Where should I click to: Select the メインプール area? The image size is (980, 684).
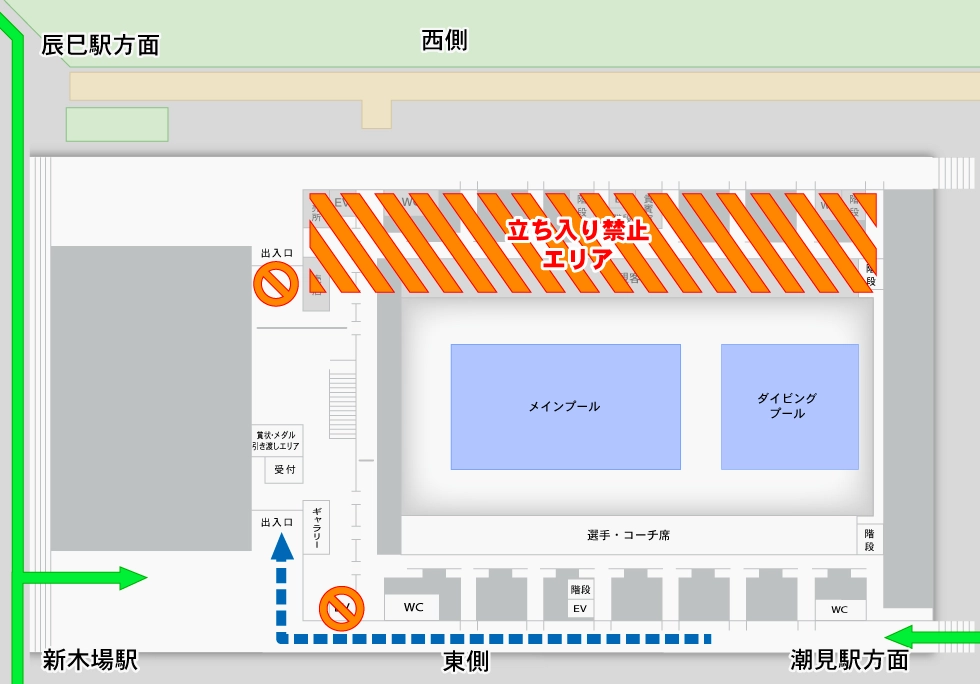pos(565,407)
